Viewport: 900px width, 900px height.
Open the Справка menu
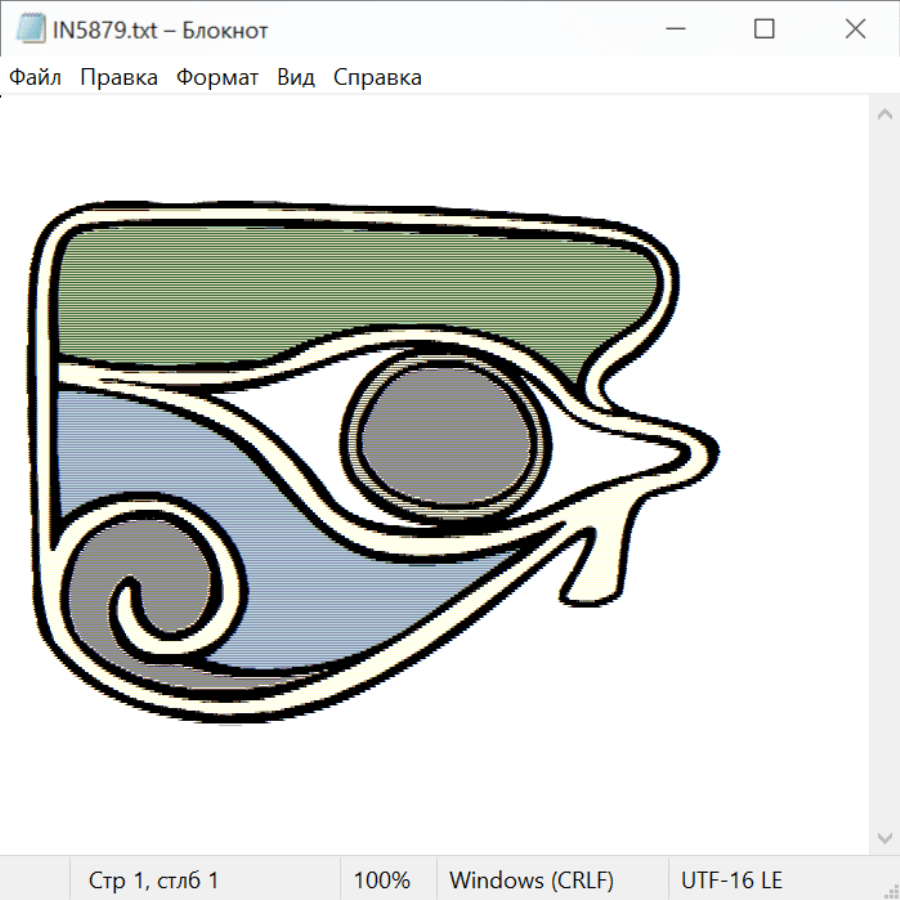coord(377,77)
